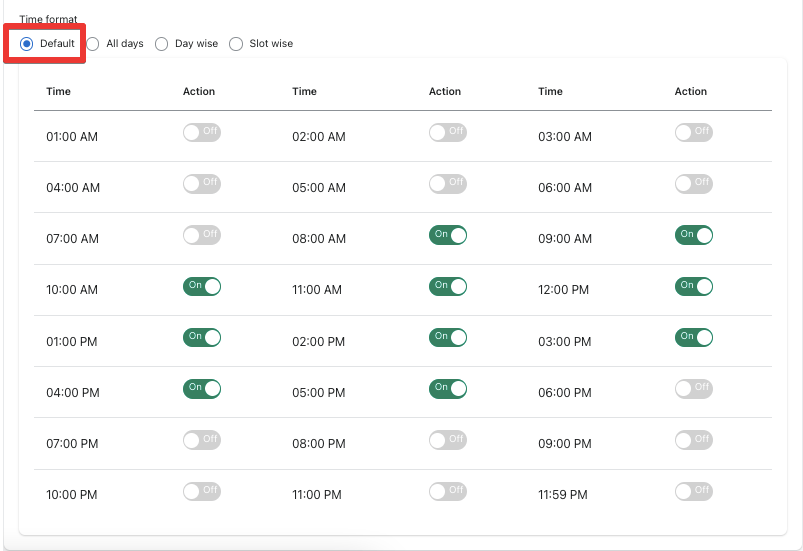Screen dimensions: 803x551
Task: Select the Default time format radio button
Action: click(x=27, y=44)
